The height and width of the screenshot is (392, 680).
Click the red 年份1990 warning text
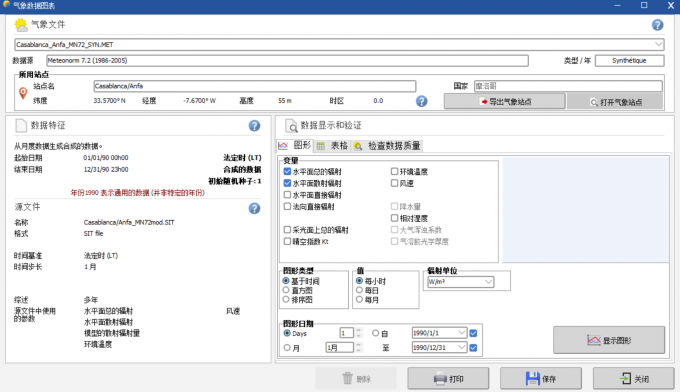pyautogui.click(x=137, y=193)
